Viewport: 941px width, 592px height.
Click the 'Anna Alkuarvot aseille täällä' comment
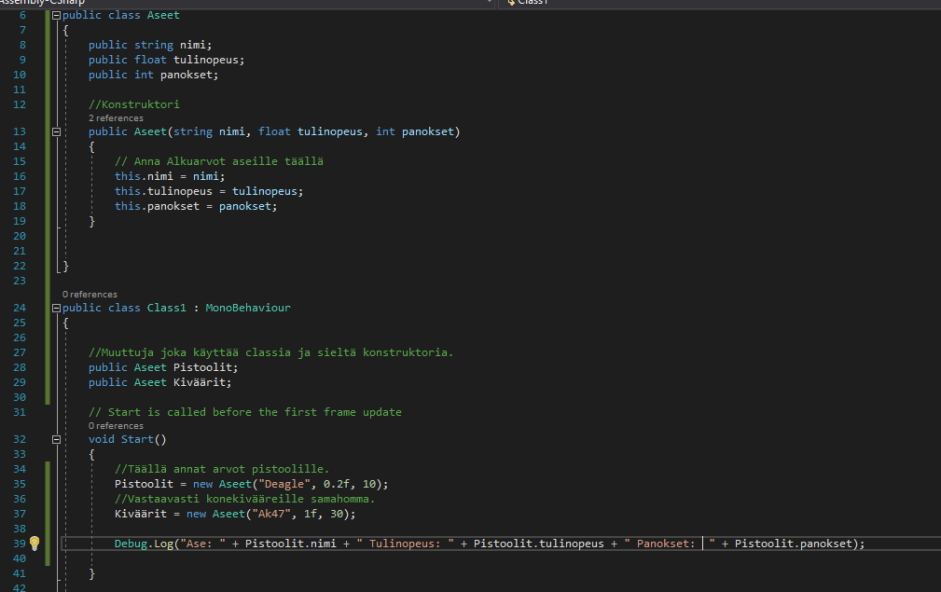[219, 162]
